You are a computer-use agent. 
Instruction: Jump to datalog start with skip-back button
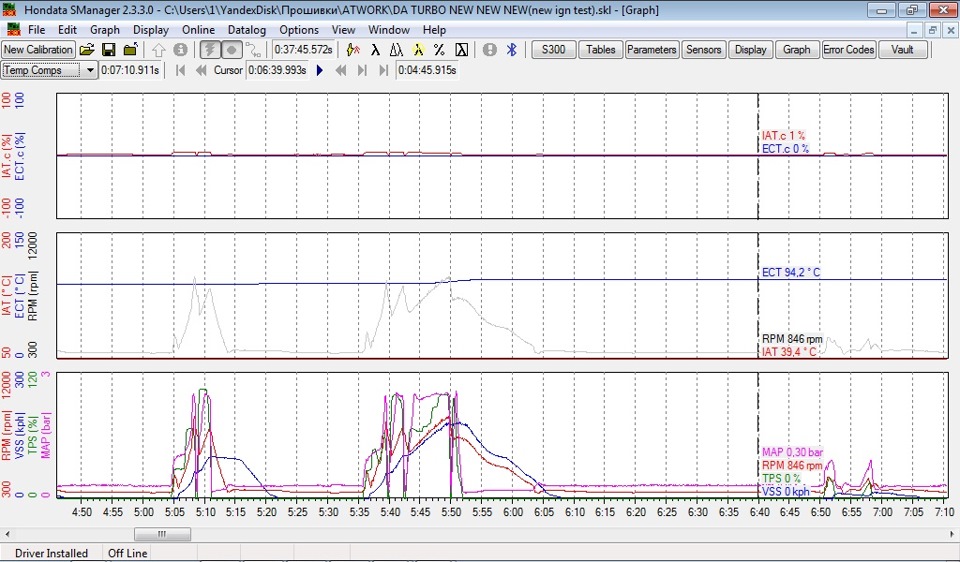tap(180, 70)
